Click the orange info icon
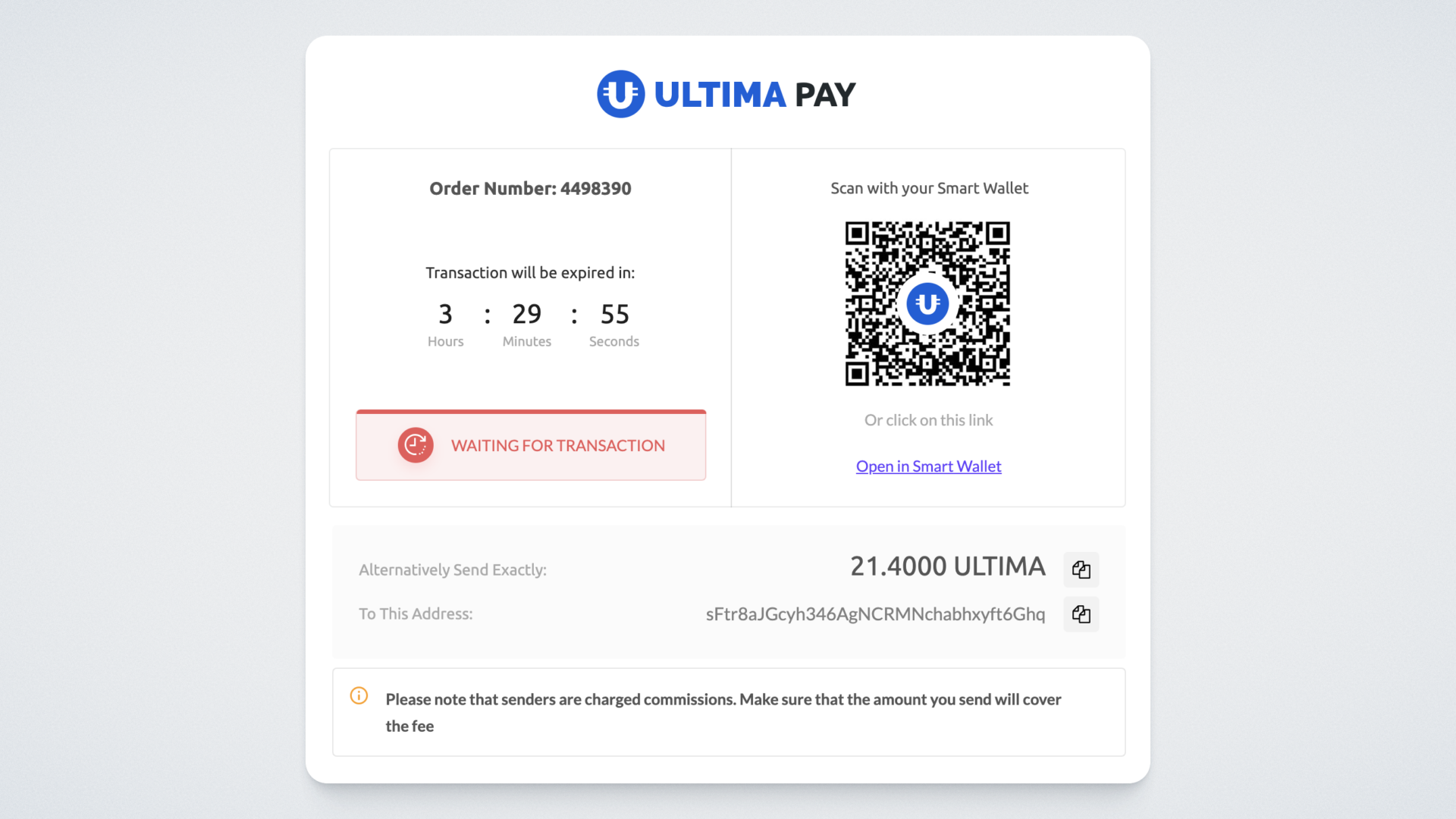1456x819 pixels. (x=359, y=695)
